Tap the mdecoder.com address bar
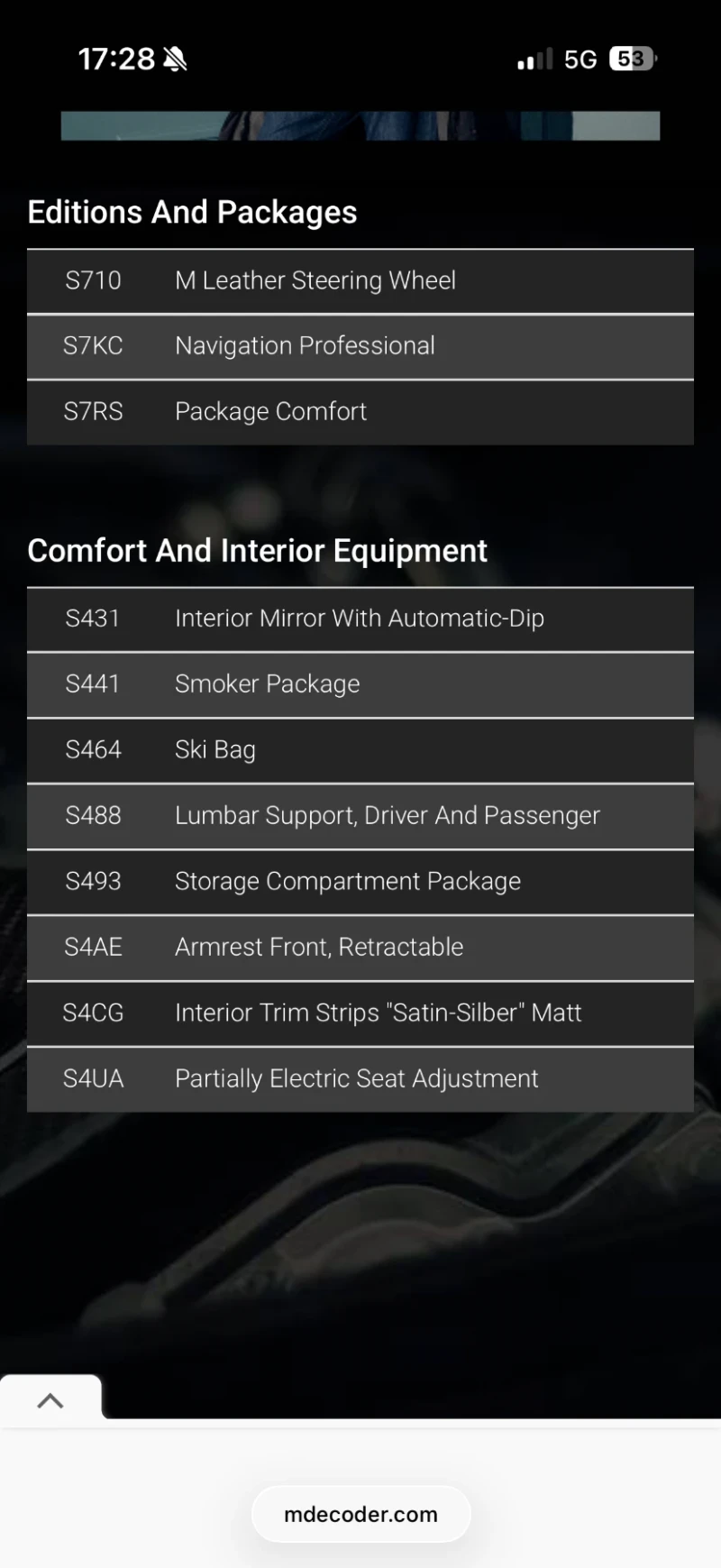Image resolution: width=721 pixels, height=1568 pixels. 360,1515
